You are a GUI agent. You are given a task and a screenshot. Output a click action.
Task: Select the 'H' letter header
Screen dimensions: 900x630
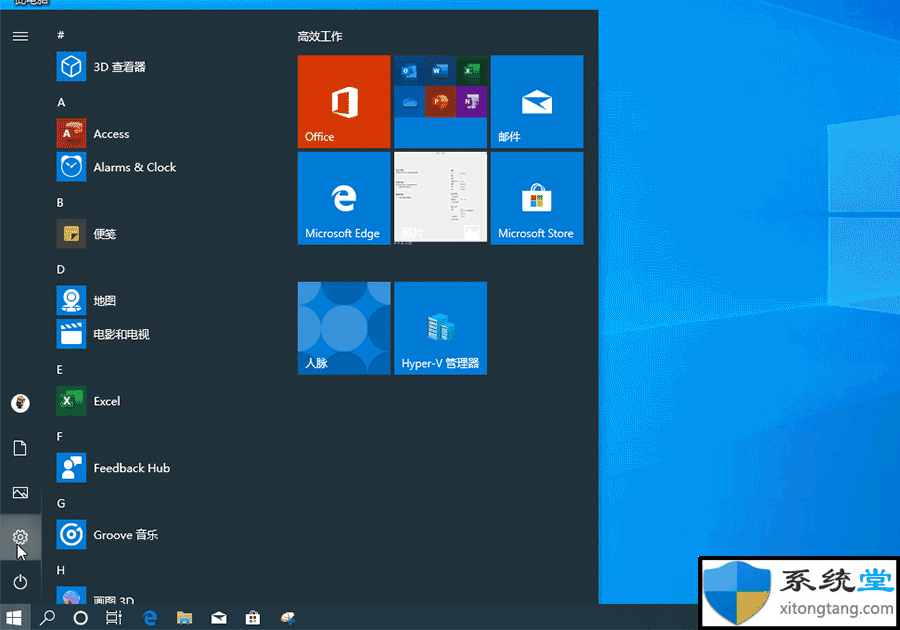pos(60,570)
